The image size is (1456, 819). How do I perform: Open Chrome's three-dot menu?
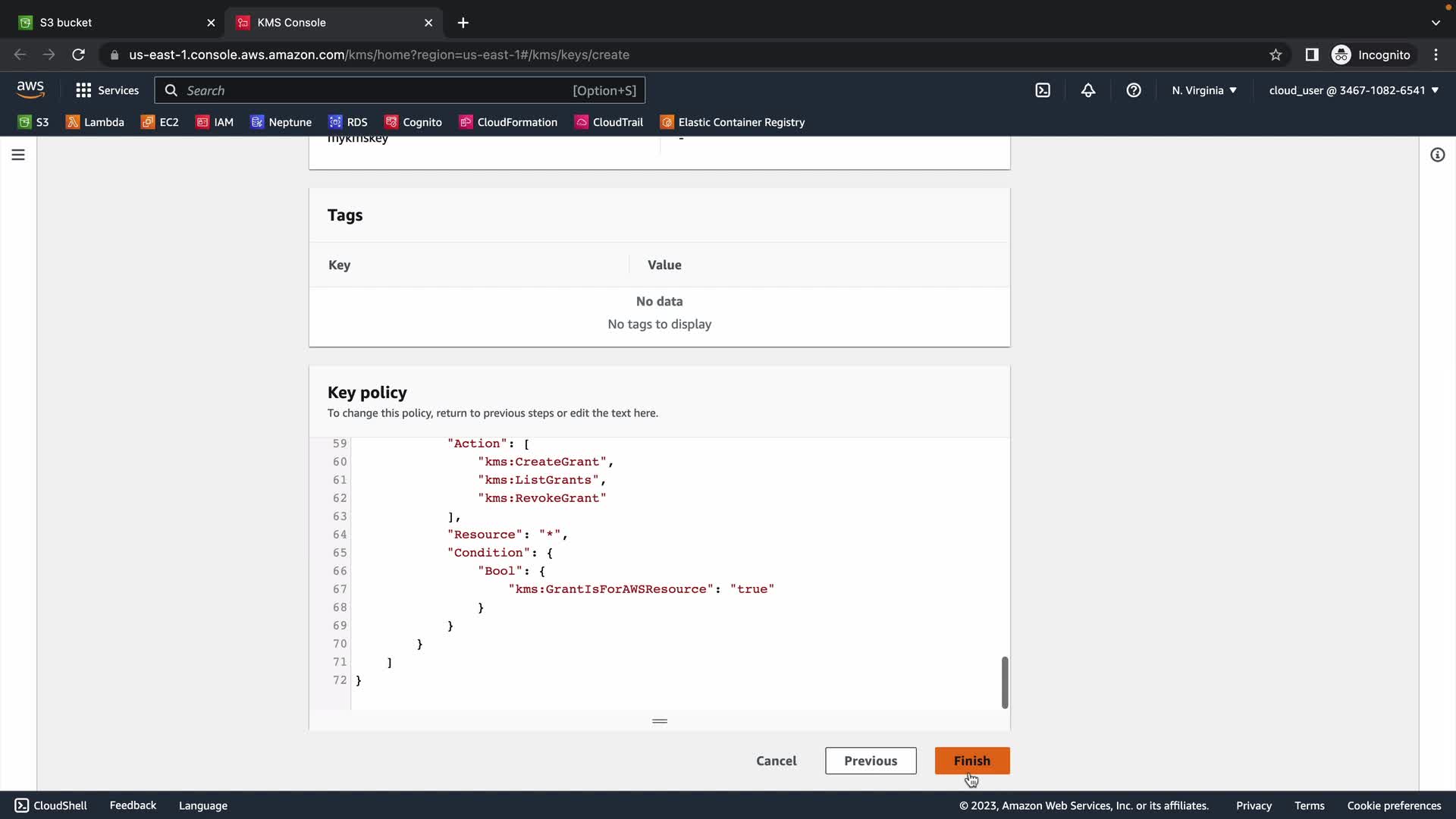click(x=1436, y=55)
